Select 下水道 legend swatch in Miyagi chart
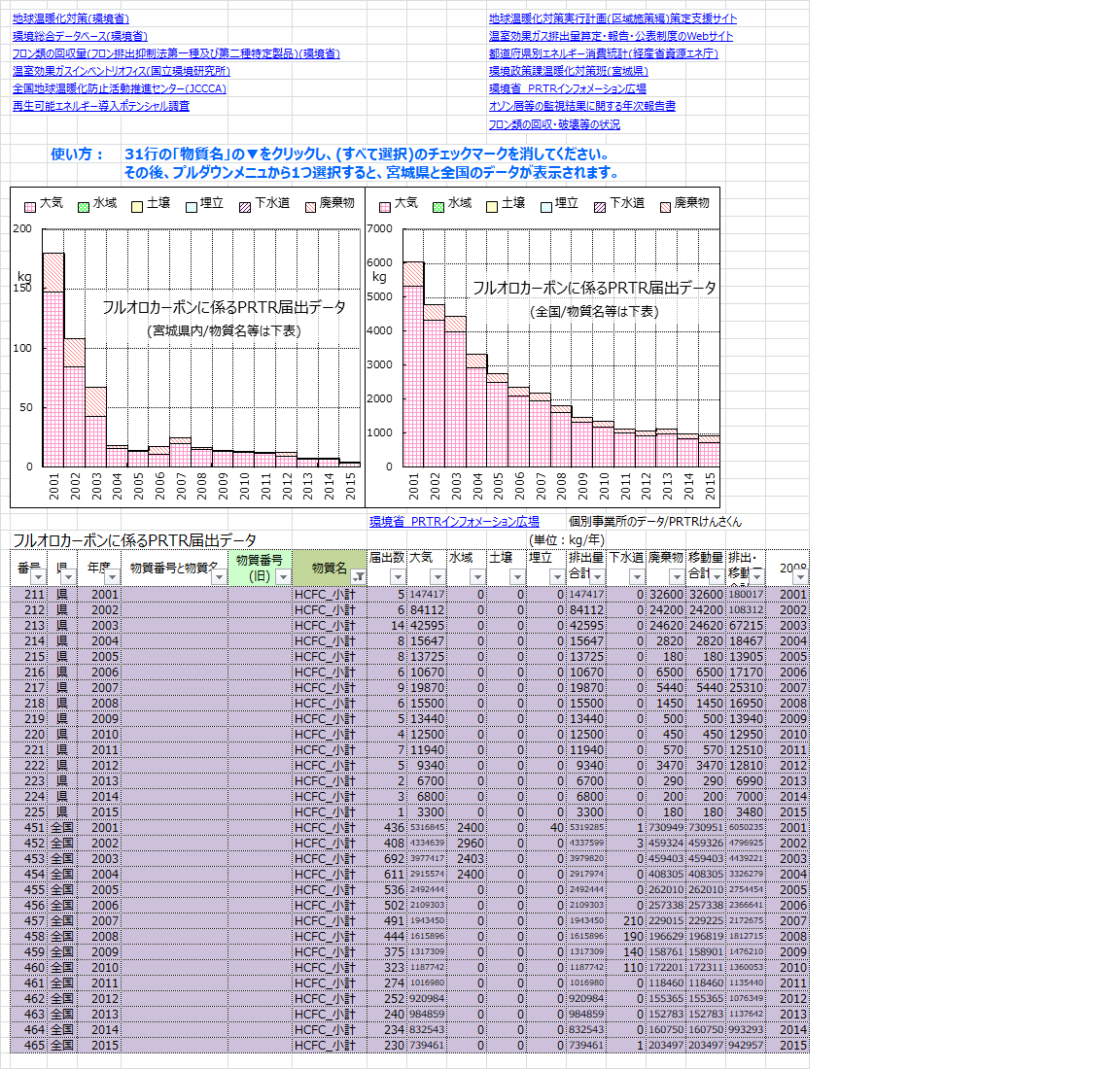The width and height of the screenshot is (1120, 1069). coord(245,207)
